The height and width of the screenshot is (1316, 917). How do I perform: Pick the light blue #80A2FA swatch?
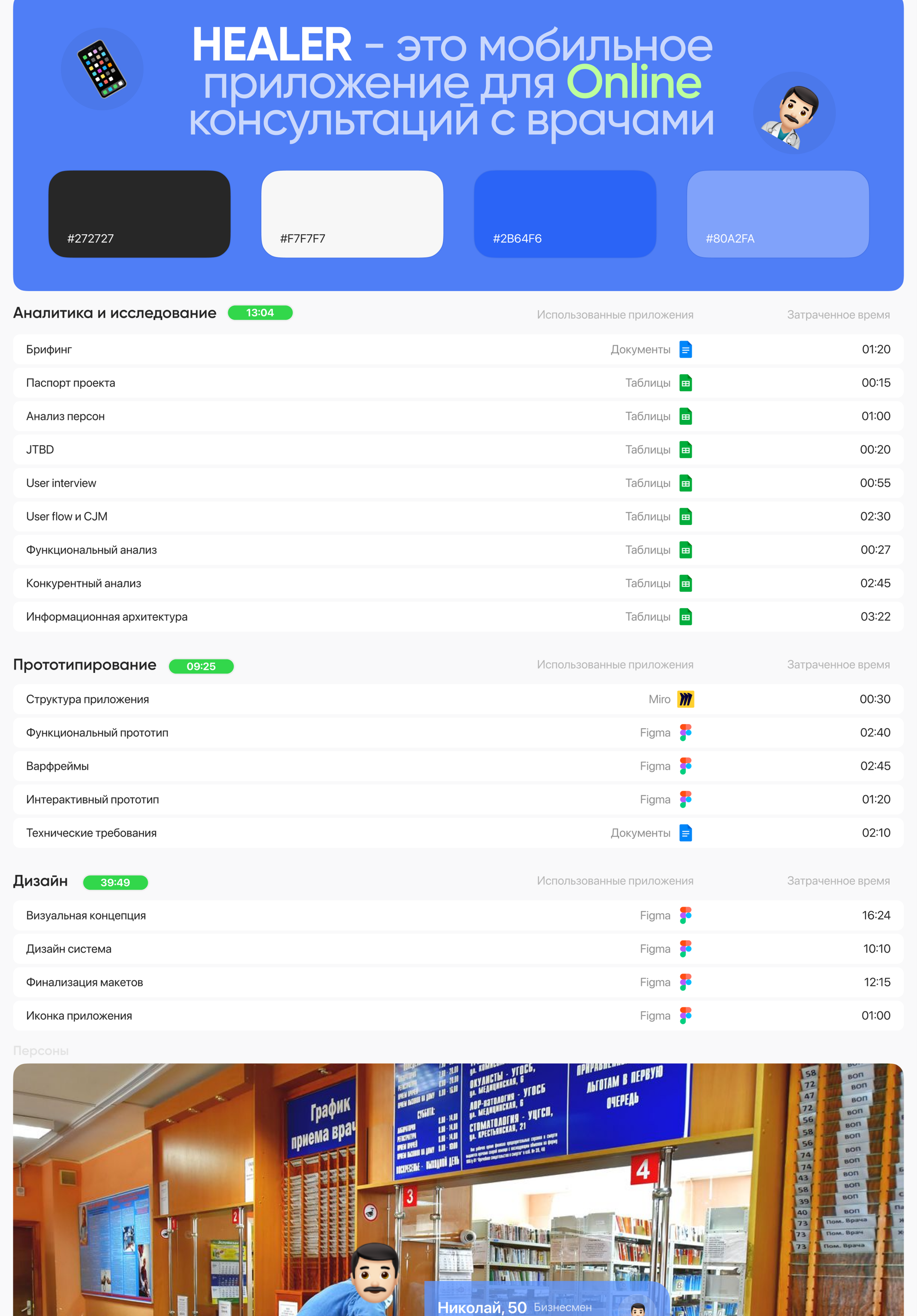tap(778, 214)
